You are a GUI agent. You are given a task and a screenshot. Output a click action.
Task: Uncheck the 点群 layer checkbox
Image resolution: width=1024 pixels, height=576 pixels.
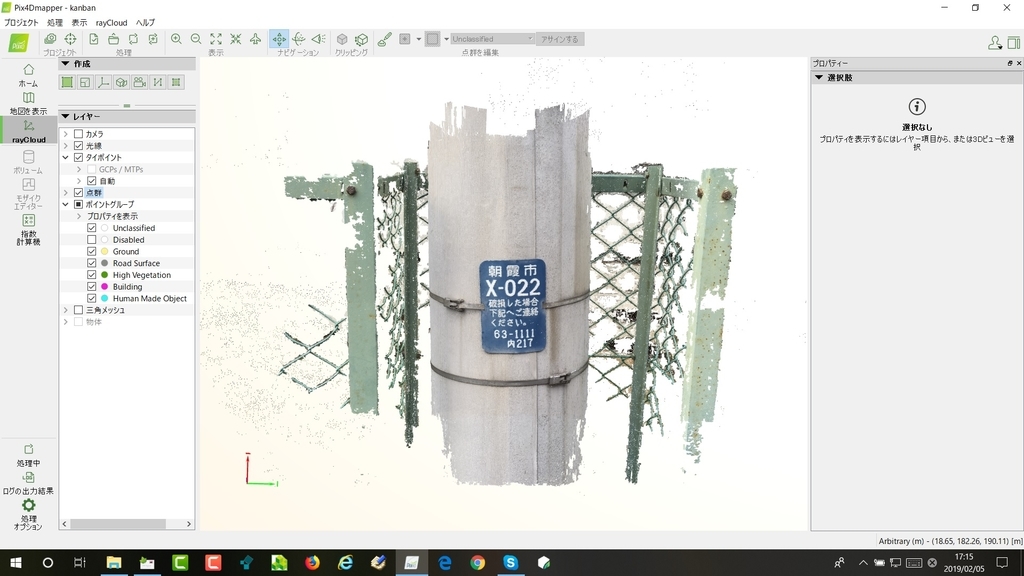78,193
